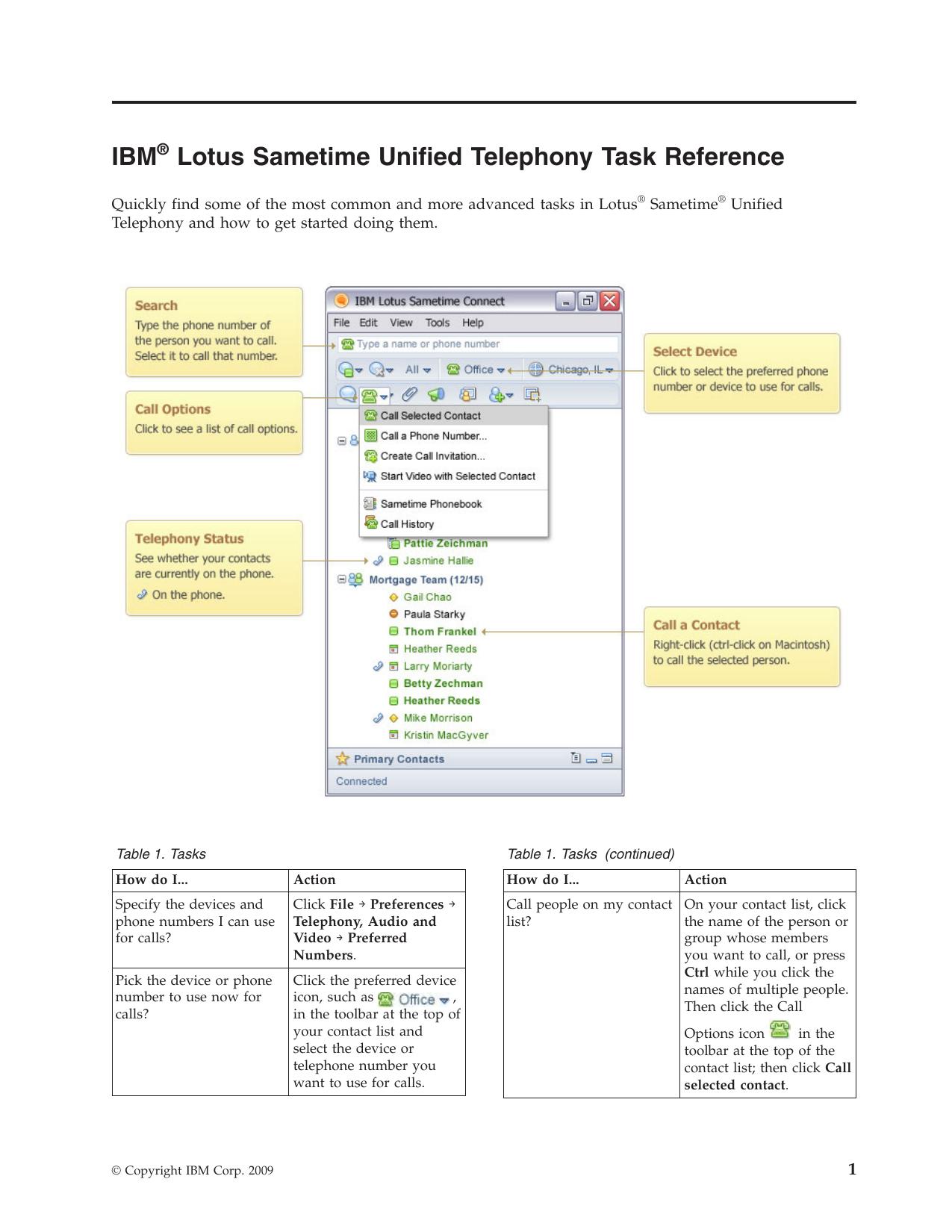
Task: Click the green telephone call icon in toolbar
Action: pyautogui.click(x=369, y=395)
